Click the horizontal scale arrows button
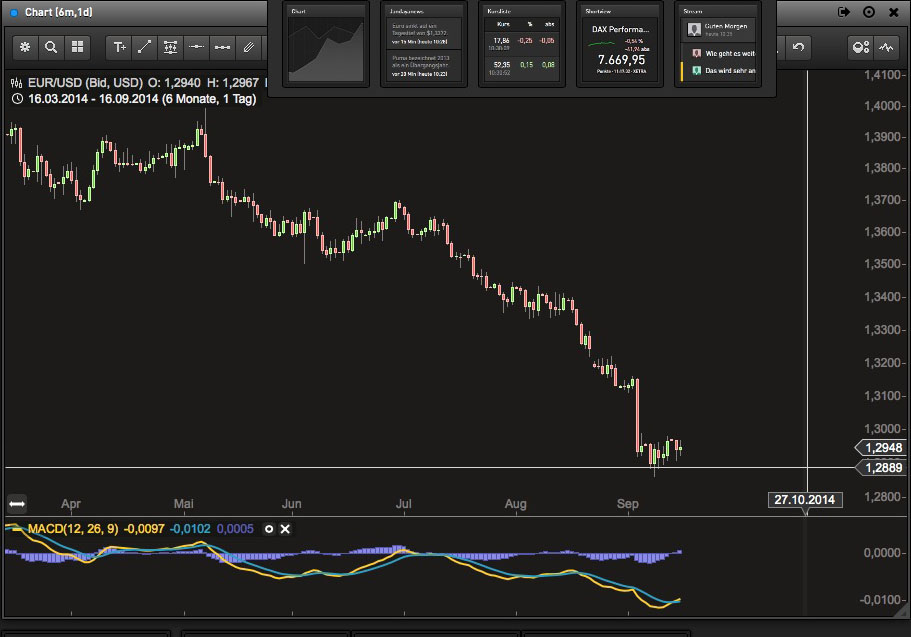 [x=17, y=504]
